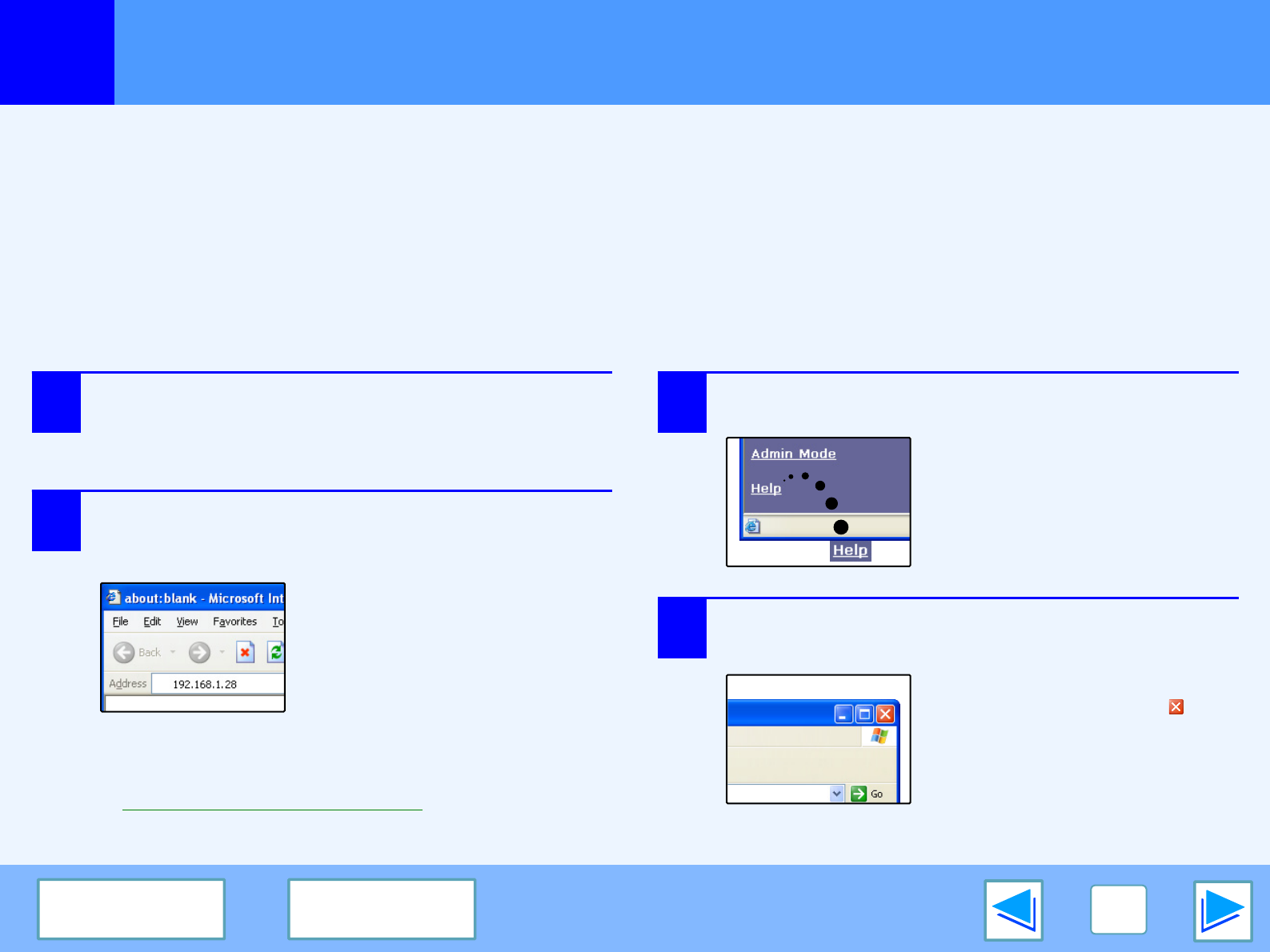This screenshot has height=952, width=1270.
Task: Click the Admin Mode link
Action: tap(793, 454)
